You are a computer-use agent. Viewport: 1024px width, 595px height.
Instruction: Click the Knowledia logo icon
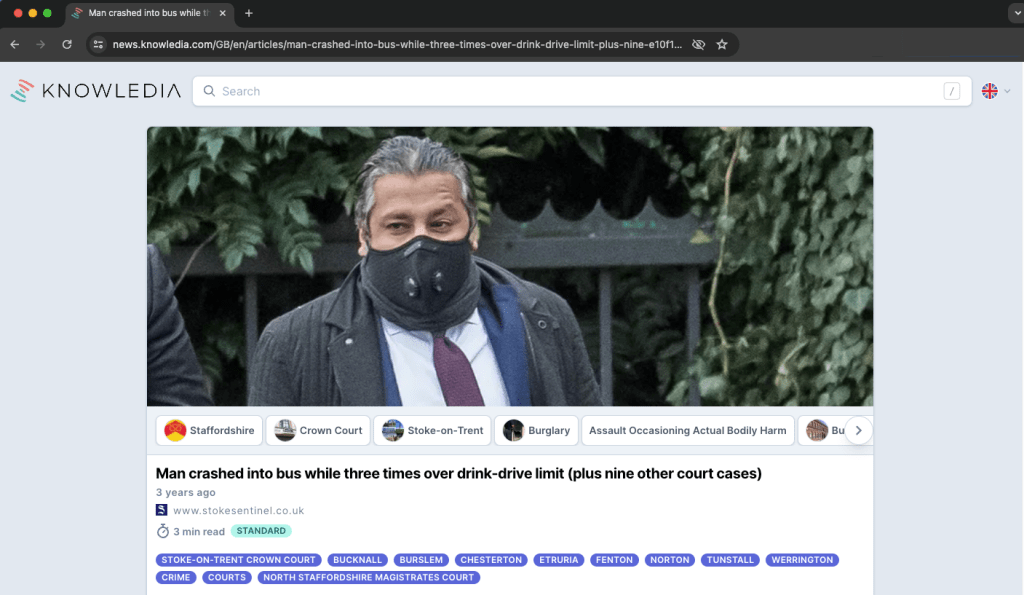pyautogui.click(x=23, y=91)
